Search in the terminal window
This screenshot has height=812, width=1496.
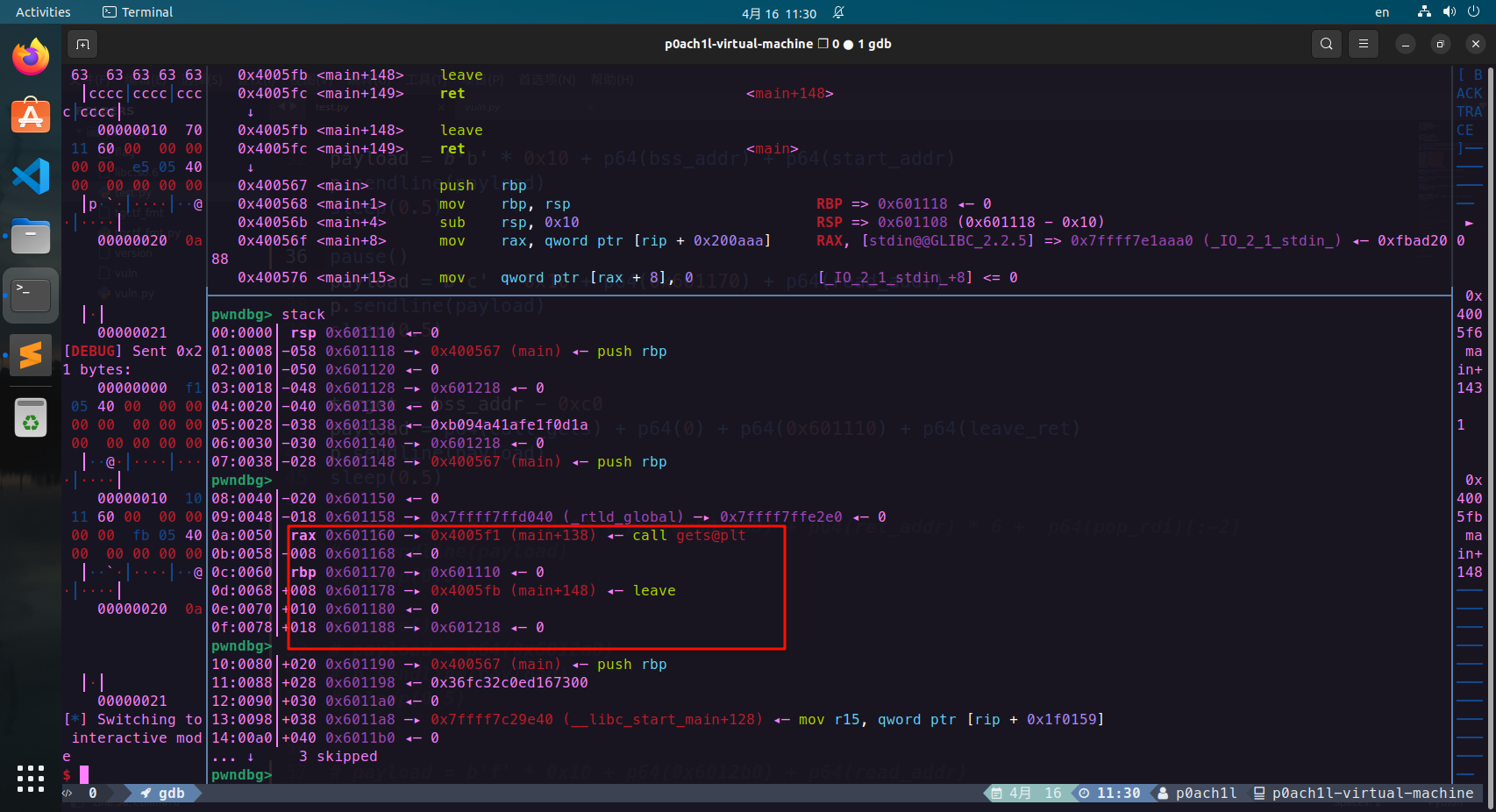(x=1326, y=44)
